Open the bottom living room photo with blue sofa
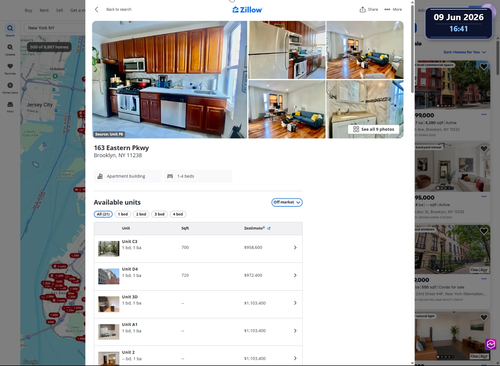 tap(287, 109)
